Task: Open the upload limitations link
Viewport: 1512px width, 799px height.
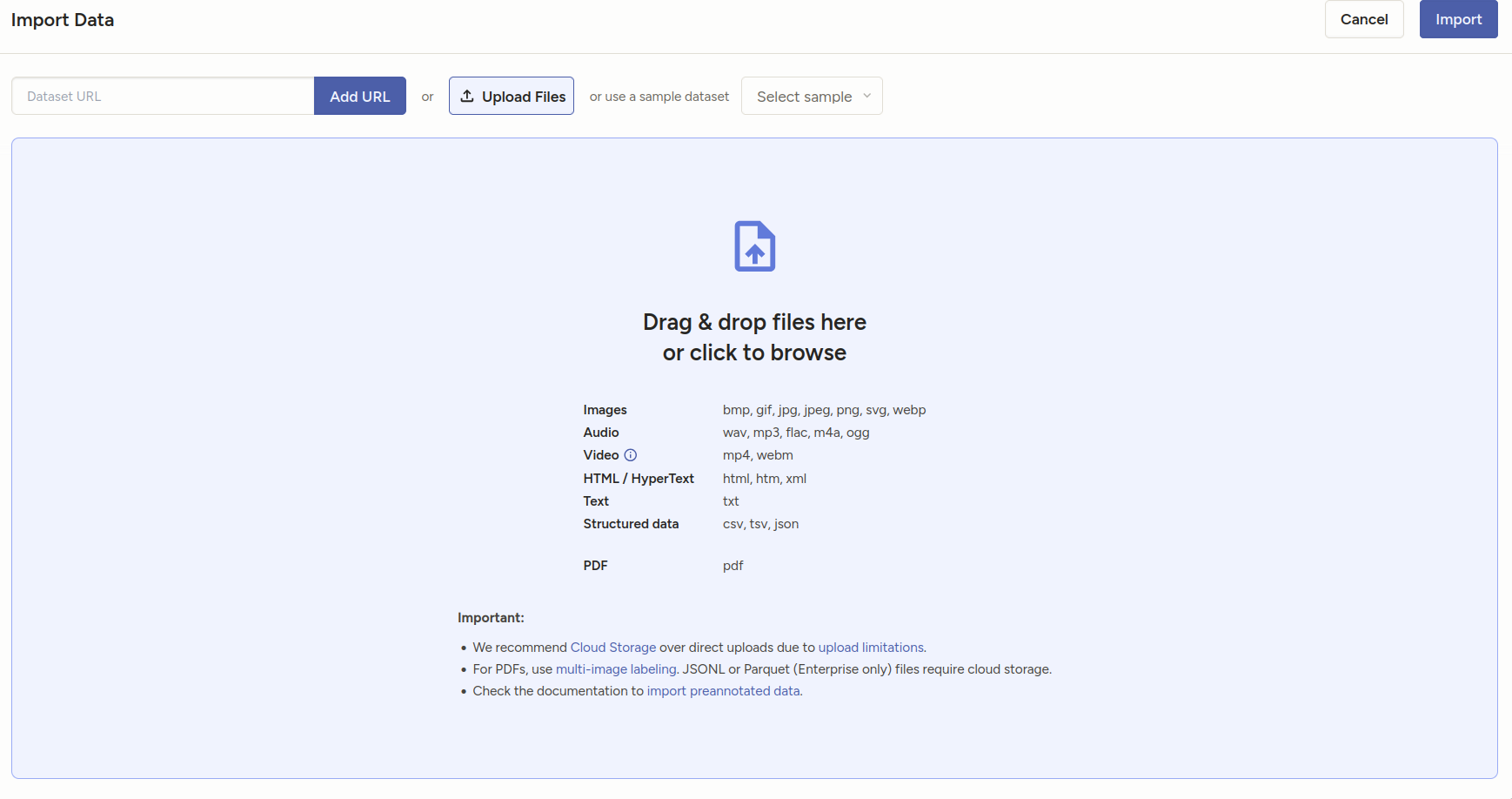Action: (871, 648)
